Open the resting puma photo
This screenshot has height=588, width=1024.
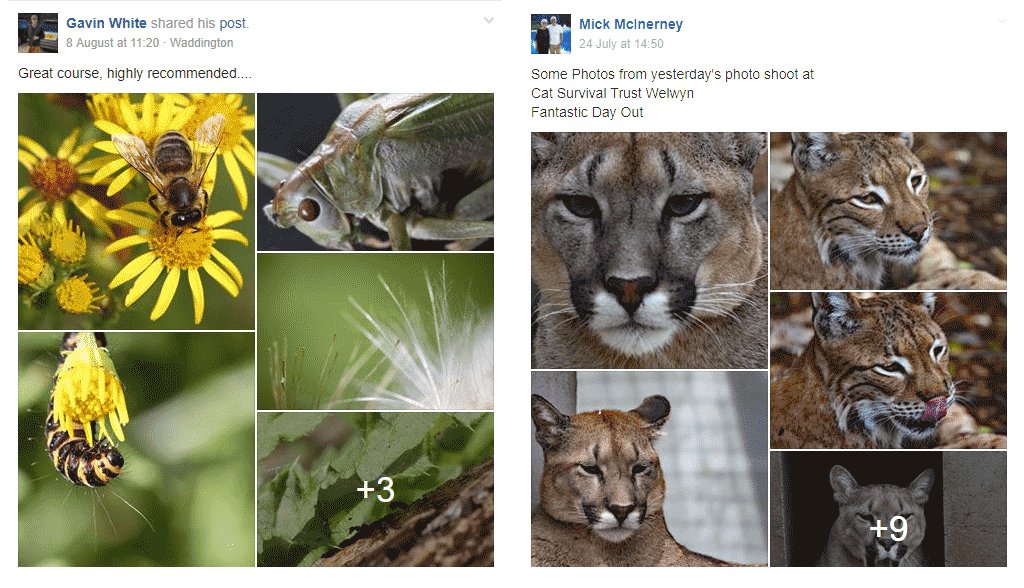pos(649,468)
